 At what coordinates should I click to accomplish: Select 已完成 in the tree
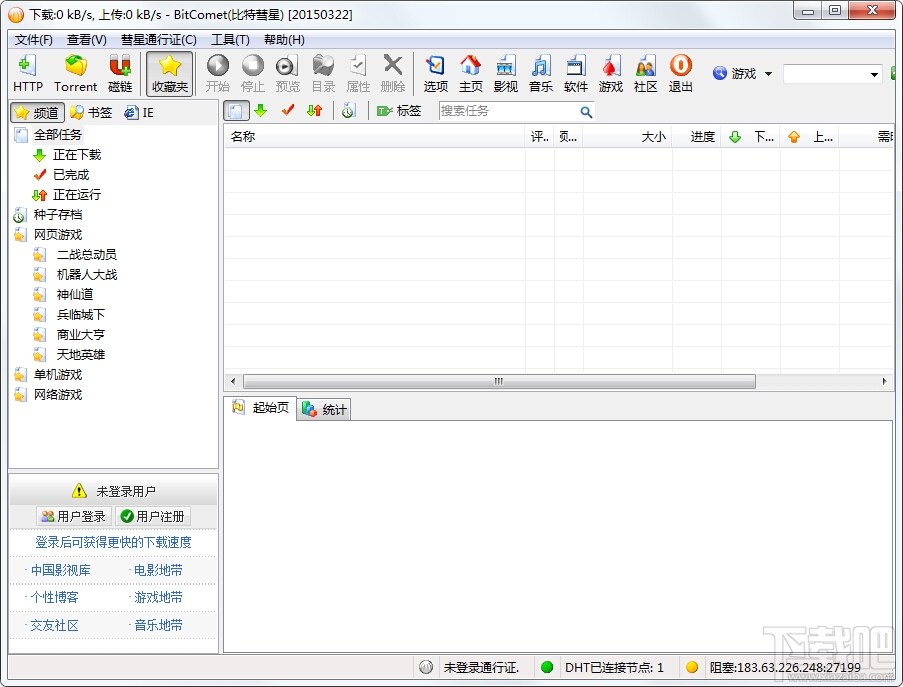(x=71, y=174)
